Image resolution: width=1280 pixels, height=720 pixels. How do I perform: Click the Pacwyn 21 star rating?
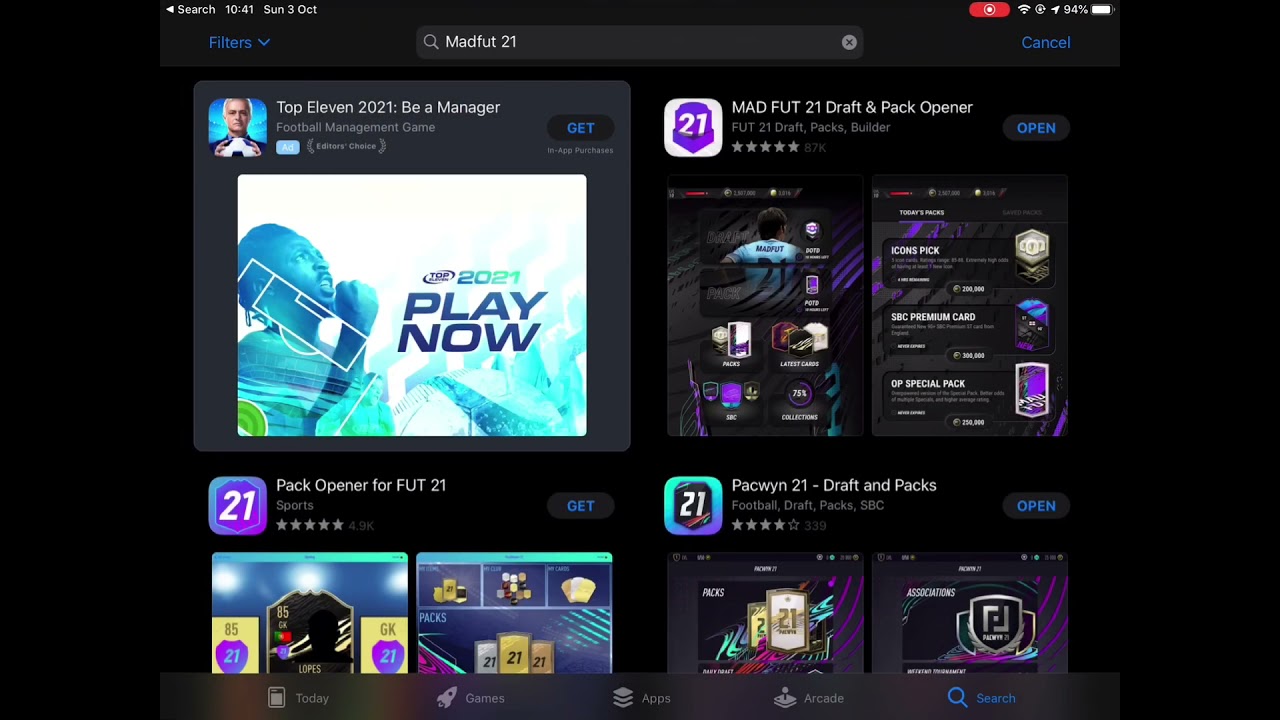[x=765, y=525]
